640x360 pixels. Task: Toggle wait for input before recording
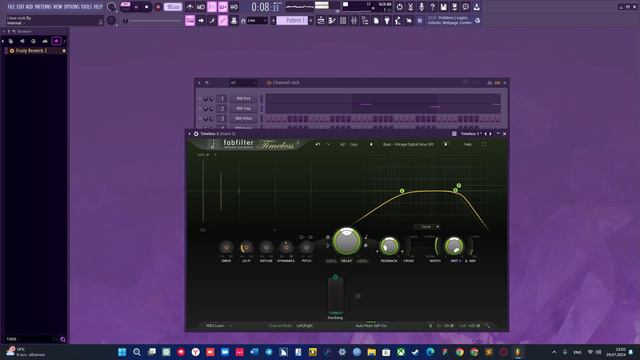coord(201,7)
